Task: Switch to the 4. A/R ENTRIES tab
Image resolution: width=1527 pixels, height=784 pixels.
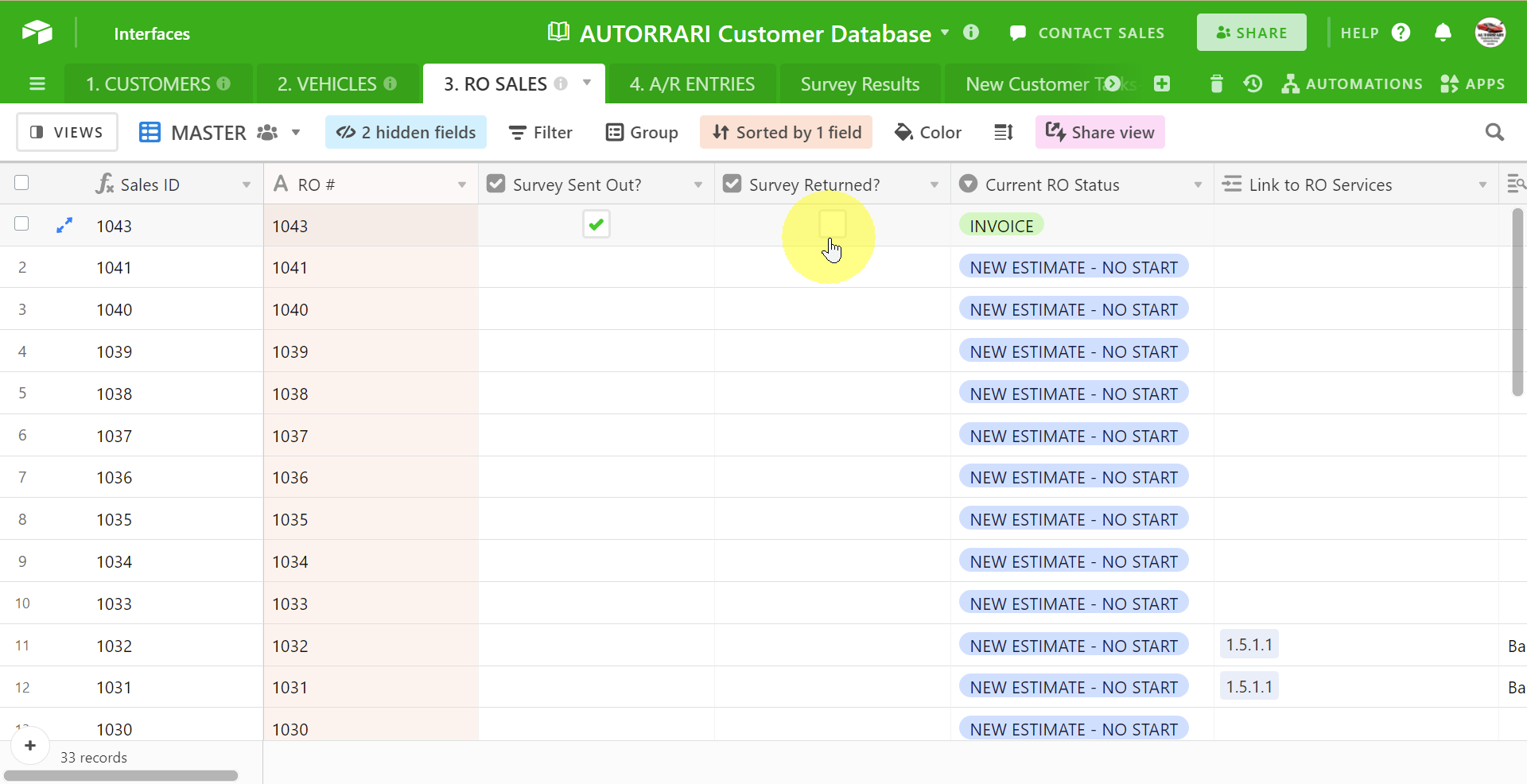Action: point(692,83)
